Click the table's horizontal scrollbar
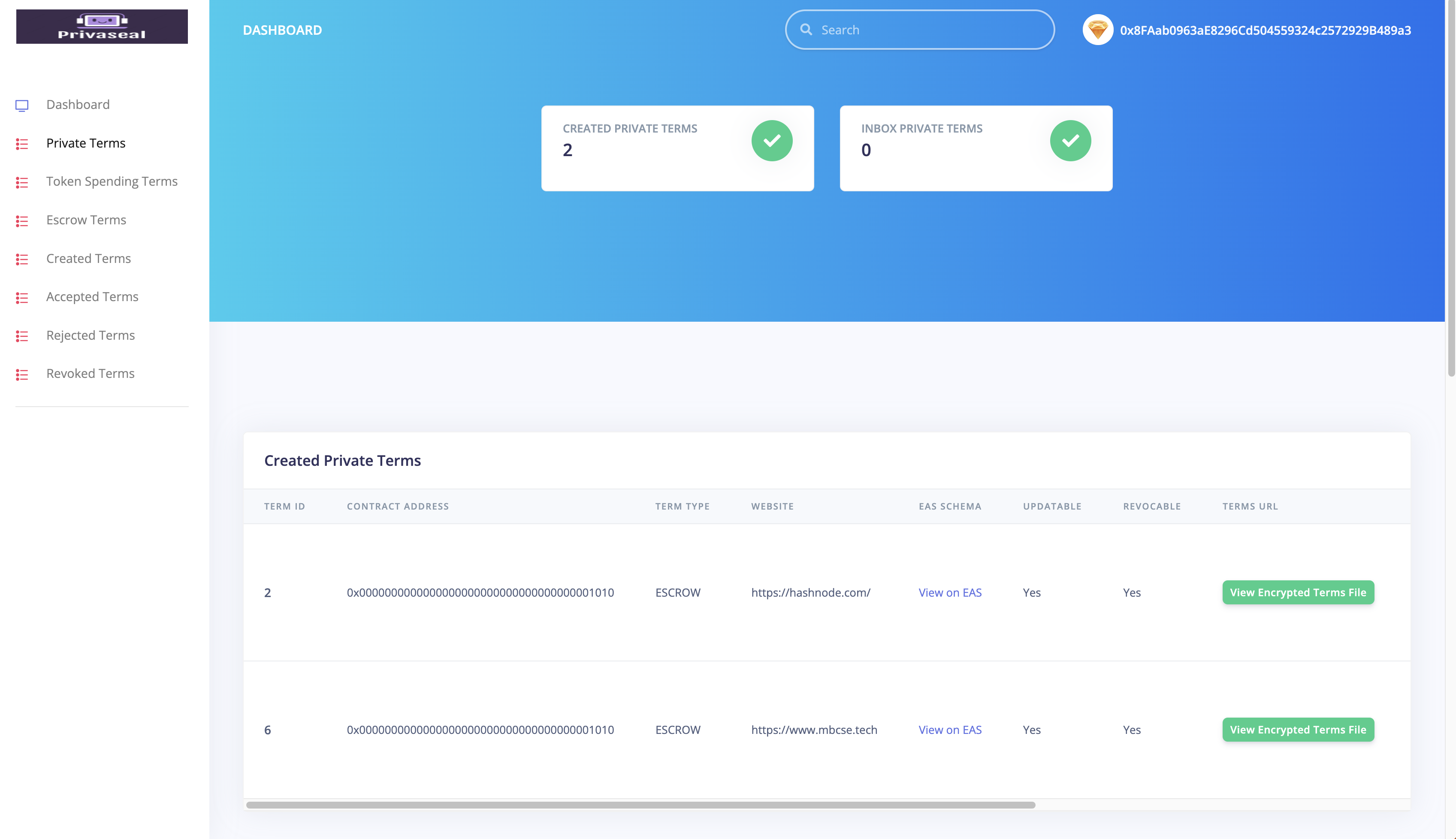 640,804
